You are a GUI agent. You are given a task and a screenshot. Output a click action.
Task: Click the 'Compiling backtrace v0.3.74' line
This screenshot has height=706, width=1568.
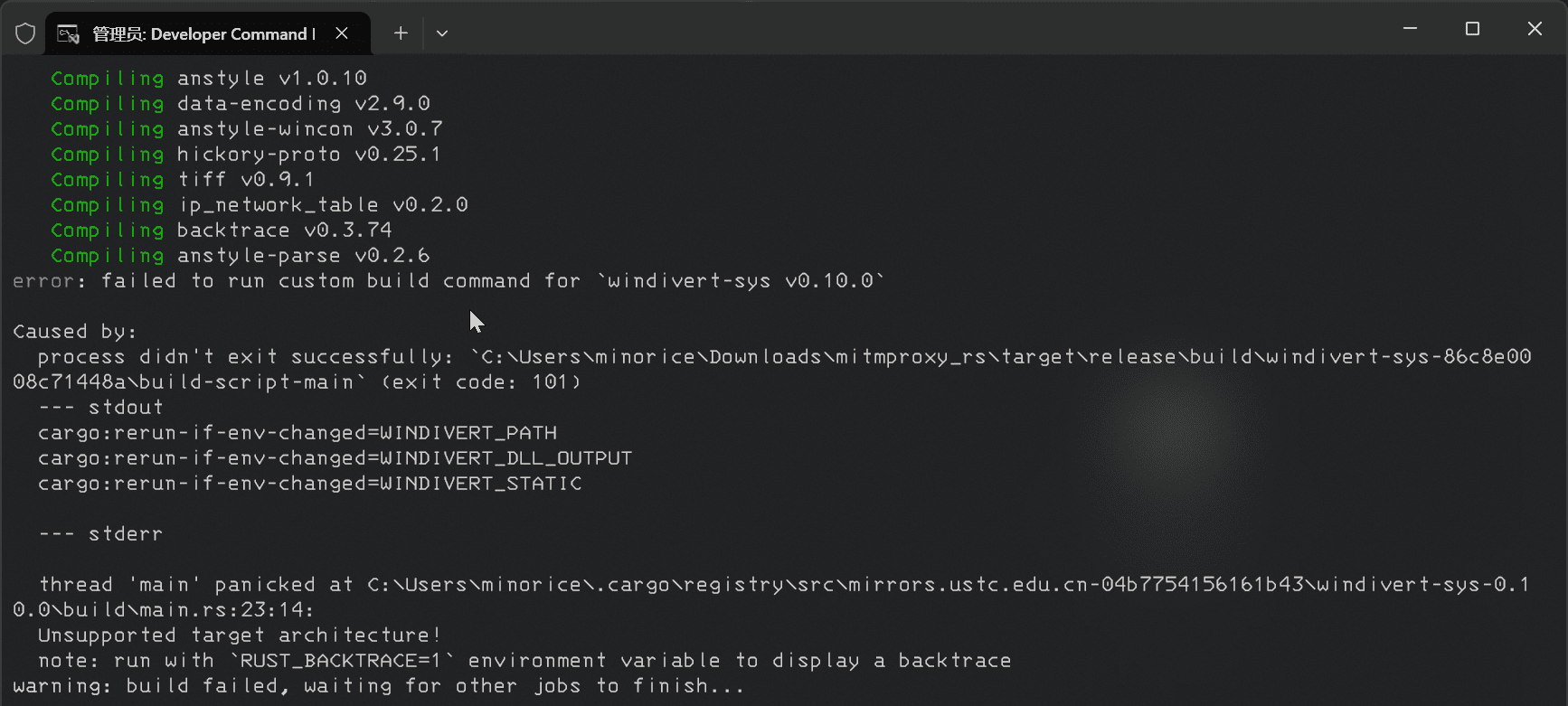click(x=221, y=231)
